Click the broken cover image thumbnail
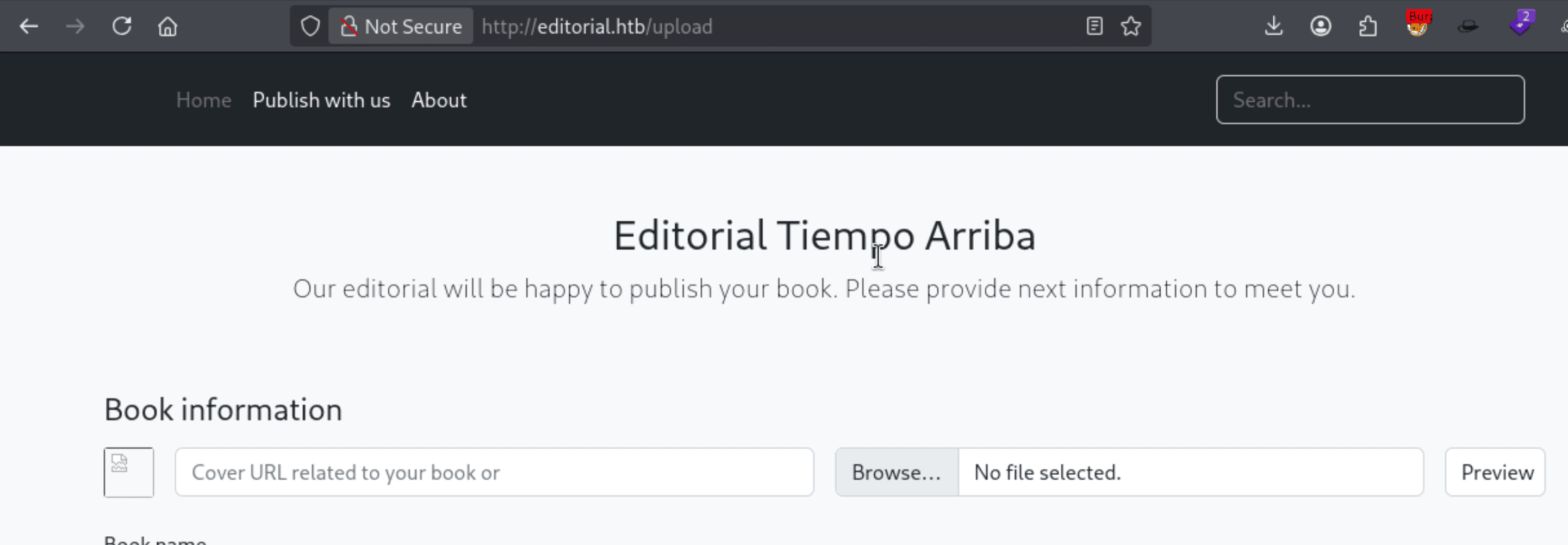 point(128,473)
